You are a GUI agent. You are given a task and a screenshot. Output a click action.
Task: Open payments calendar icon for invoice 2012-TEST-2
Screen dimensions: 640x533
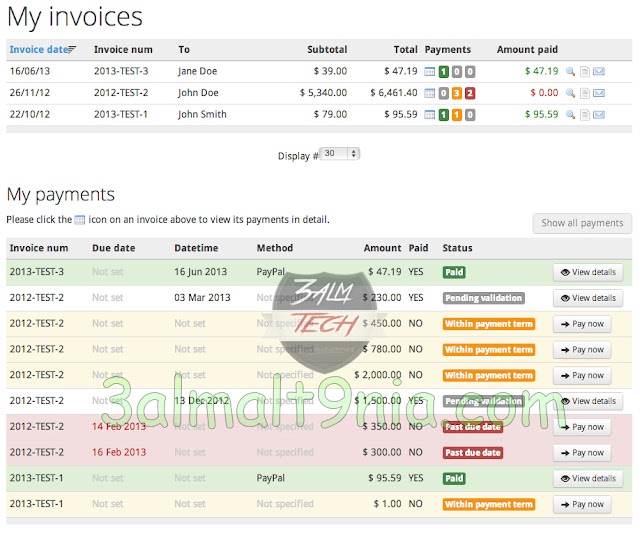429,93
